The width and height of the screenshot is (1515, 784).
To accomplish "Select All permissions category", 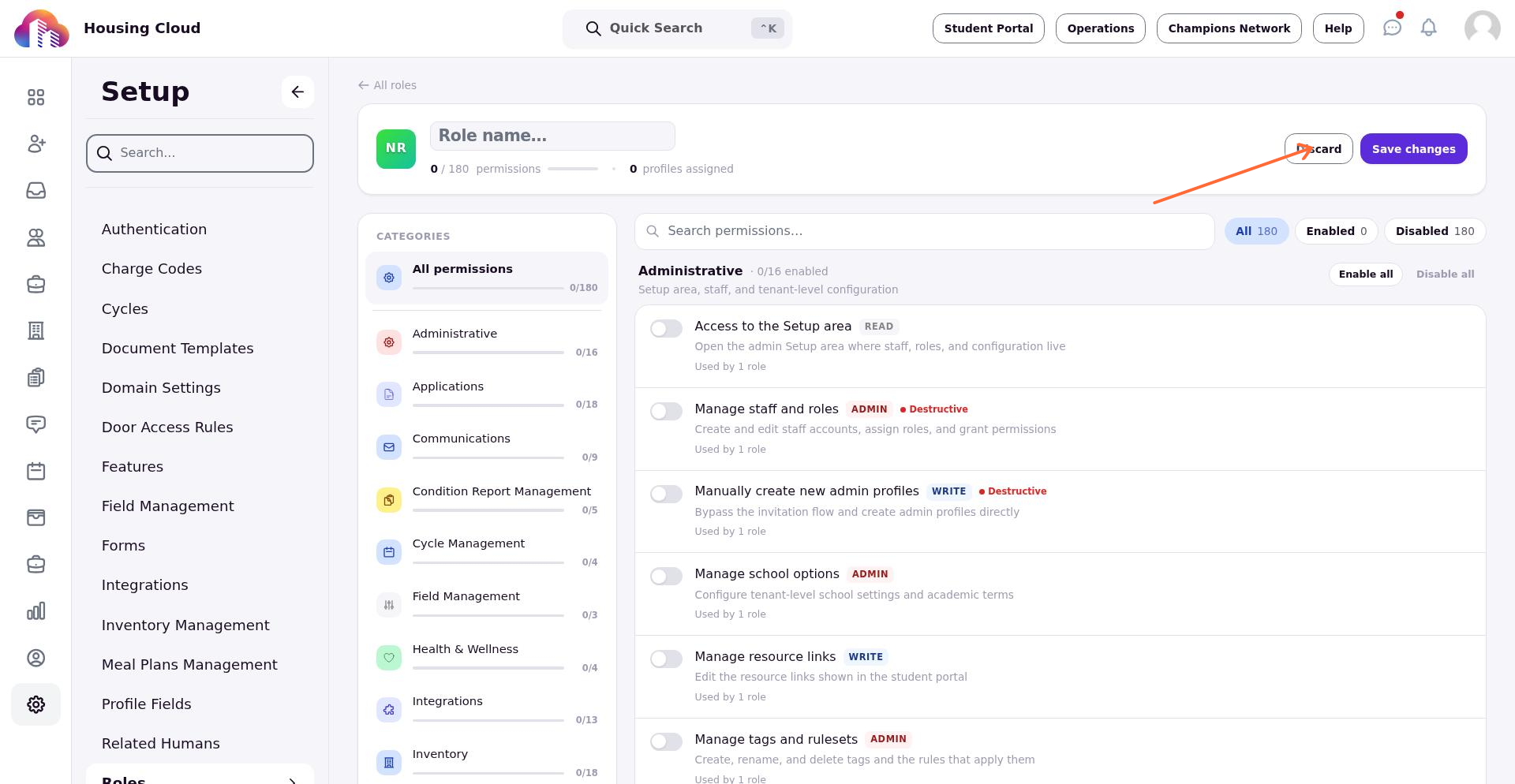I will coord(487,278).
